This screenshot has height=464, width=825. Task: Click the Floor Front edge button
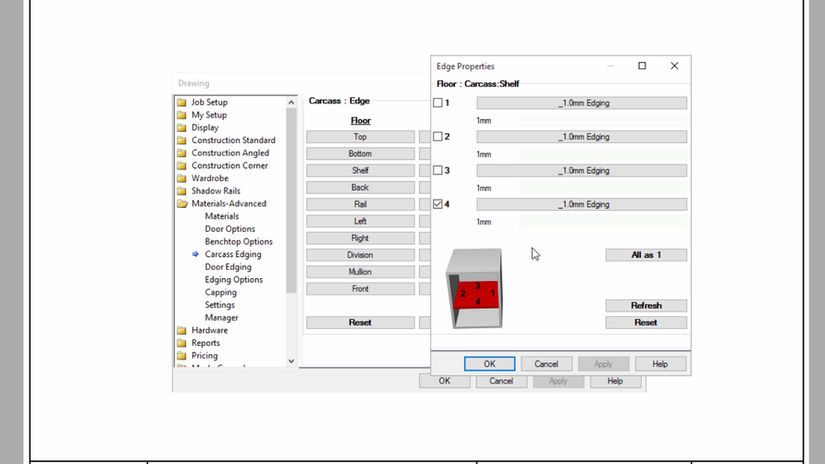pyautogui.click(x=360, y=289)
